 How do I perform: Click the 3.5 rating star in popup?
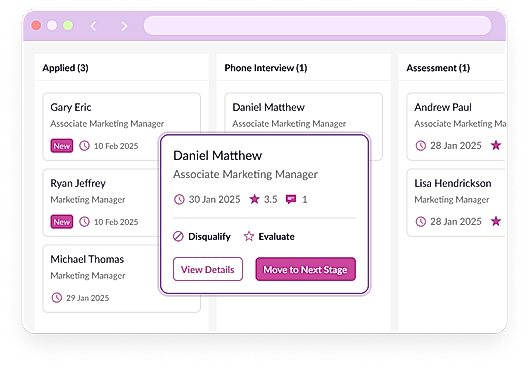pyautogui.click(x=254, y=199)
